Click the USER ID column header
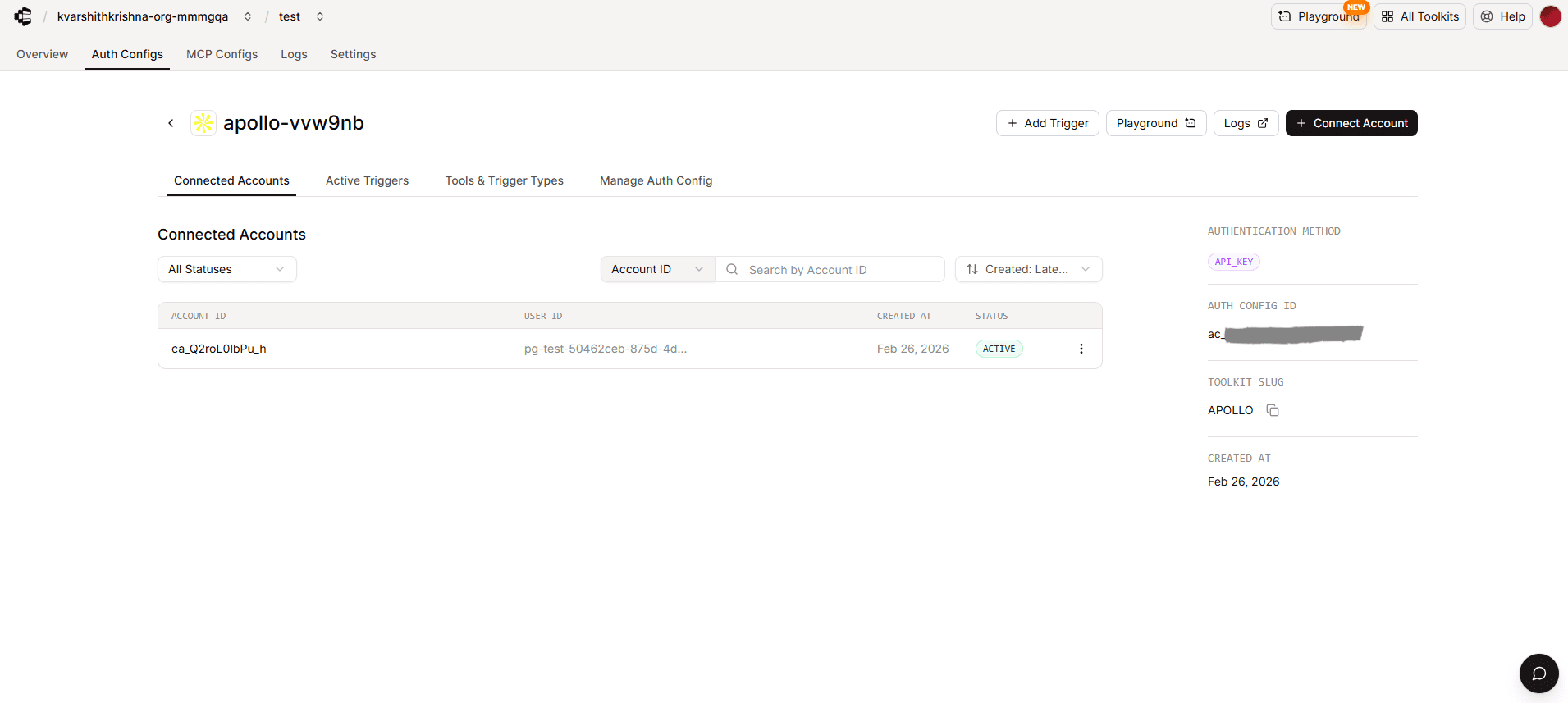Screen dimensions: 1568x703 coord(543,316)
